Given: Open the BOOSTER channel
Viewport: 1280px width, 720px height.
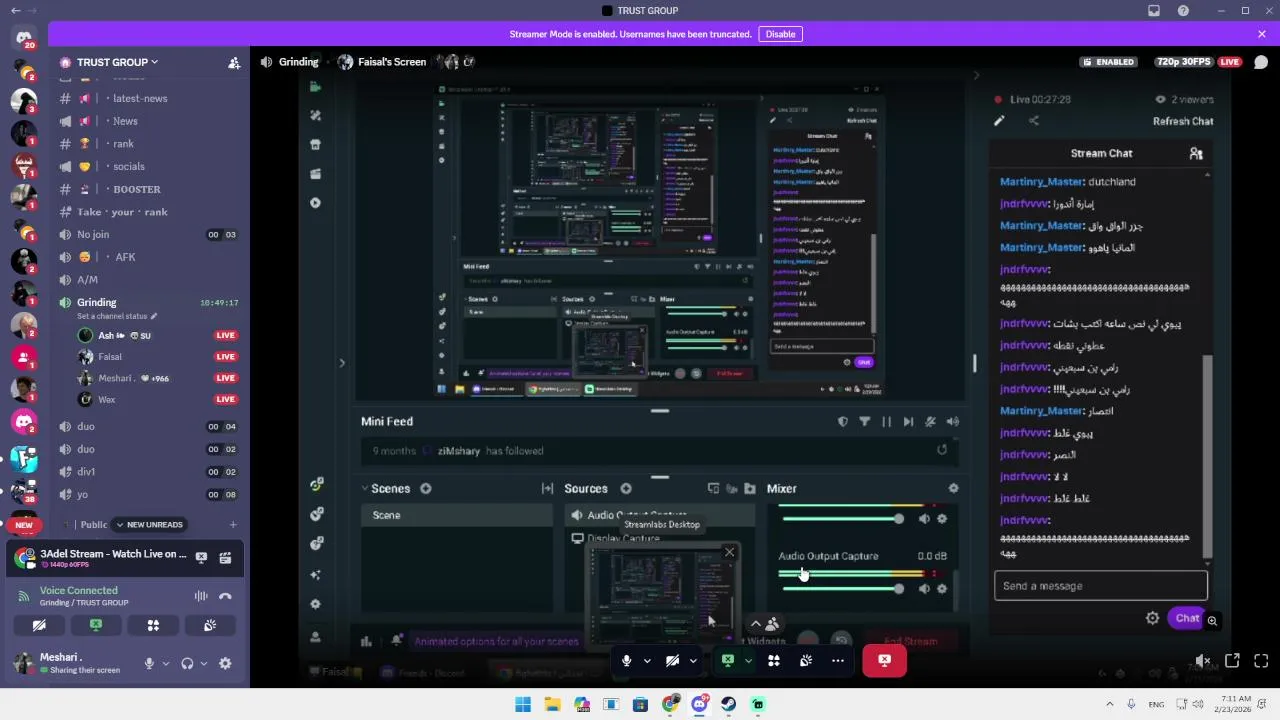Looking at the screenshot, I should pyautogui.click(x=137, y=189).
